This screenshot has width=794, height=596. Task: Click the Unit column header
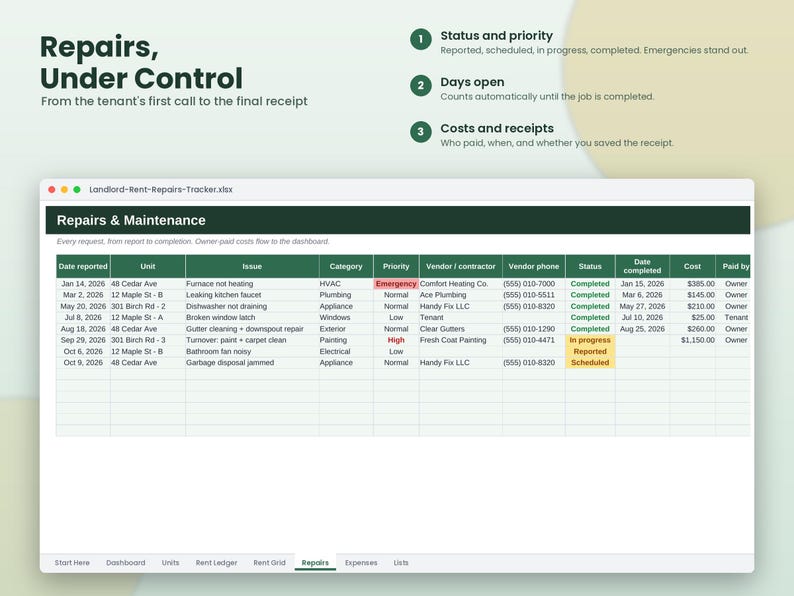pyautogui.click(x=148, y=266)
